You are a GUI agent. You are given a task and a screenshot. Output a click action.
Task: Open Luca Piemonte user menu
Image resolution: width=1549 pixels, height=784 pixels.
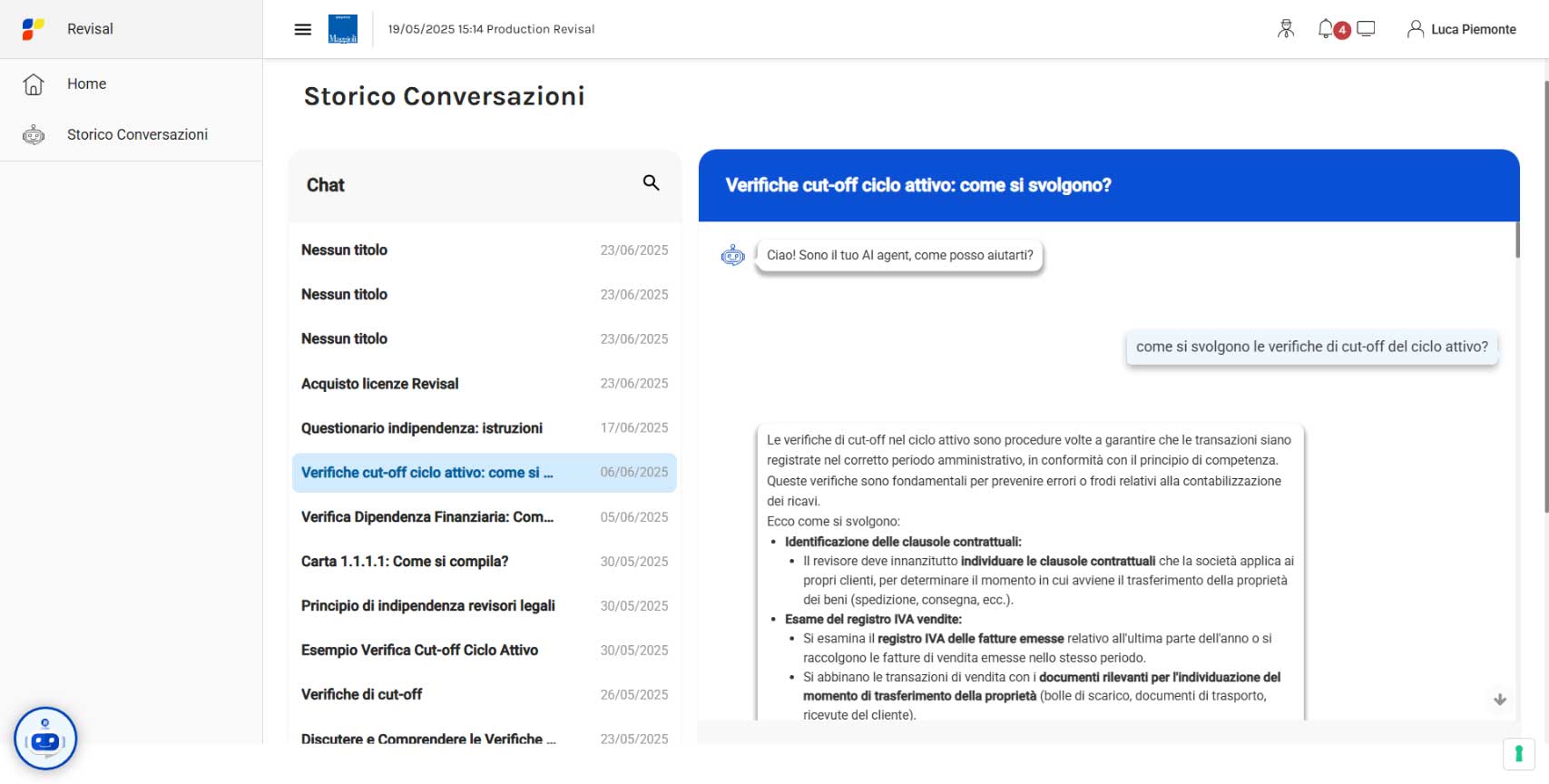pos(1461,29)
